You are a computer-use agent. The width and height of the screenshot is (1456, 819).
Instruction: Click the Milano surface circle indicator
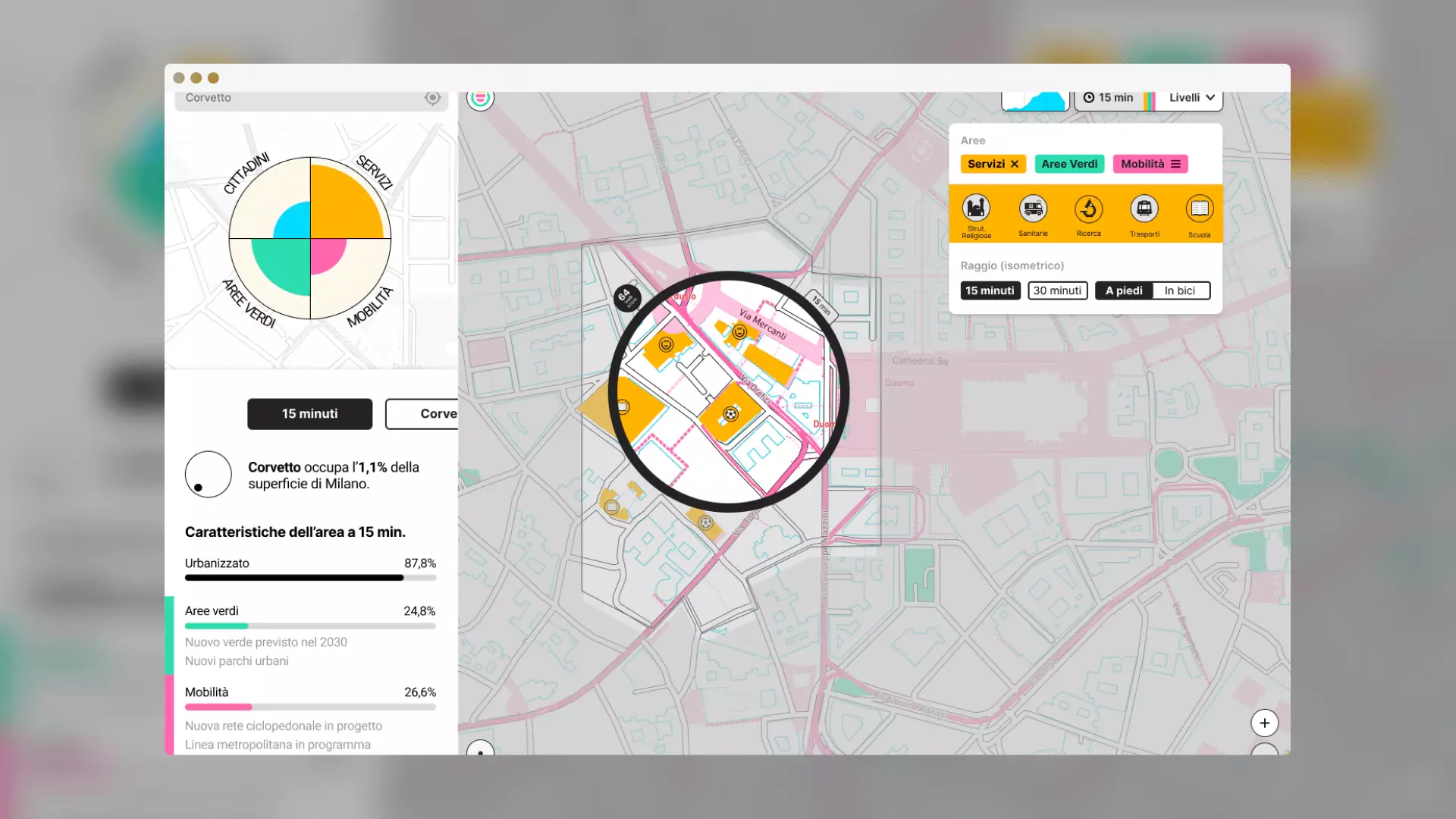point(208,475)
